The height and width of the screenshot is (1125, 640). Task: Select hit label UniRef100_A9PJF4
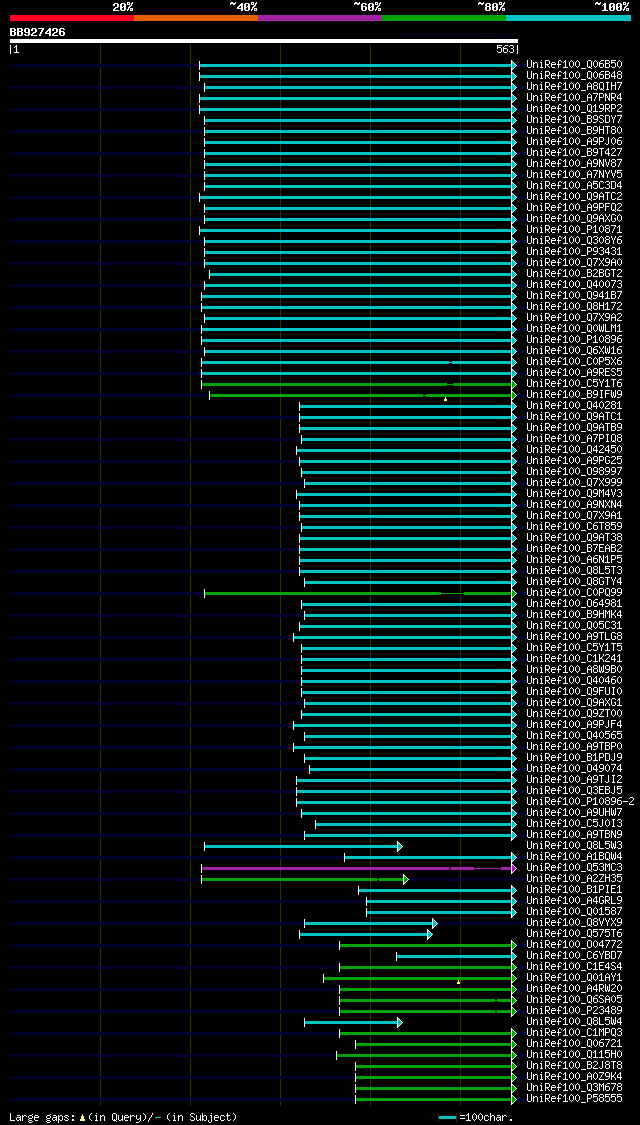(574, 726)
